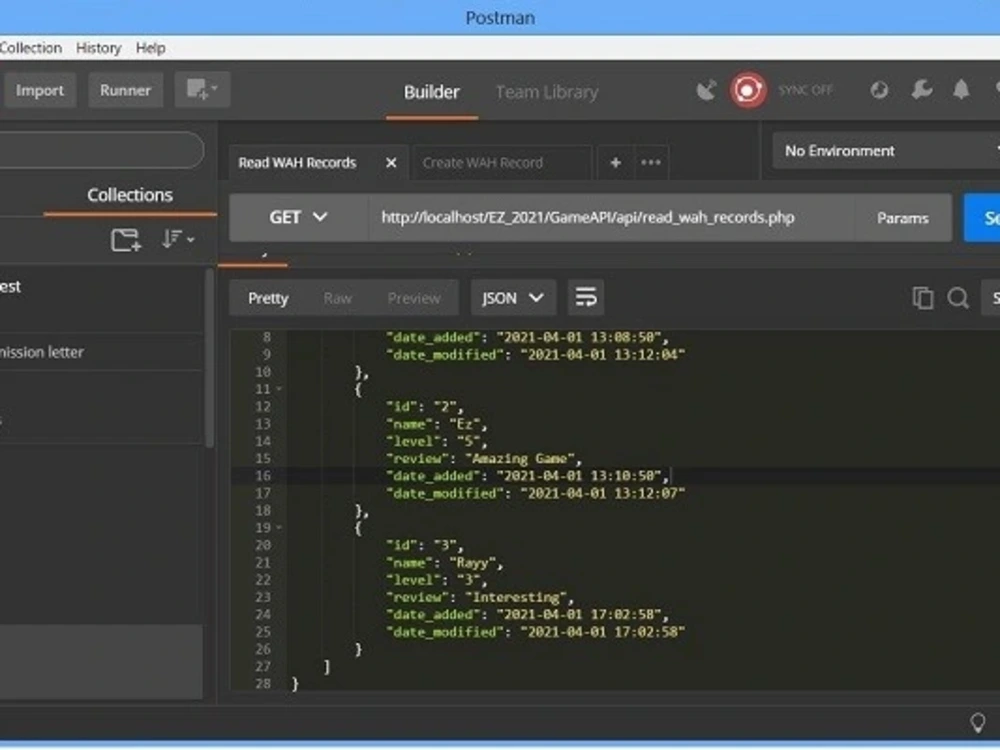Click date_modified 13:12:07 line
Image resolution: width=1000 pixels, height=750 pixels.
point(535,494)
